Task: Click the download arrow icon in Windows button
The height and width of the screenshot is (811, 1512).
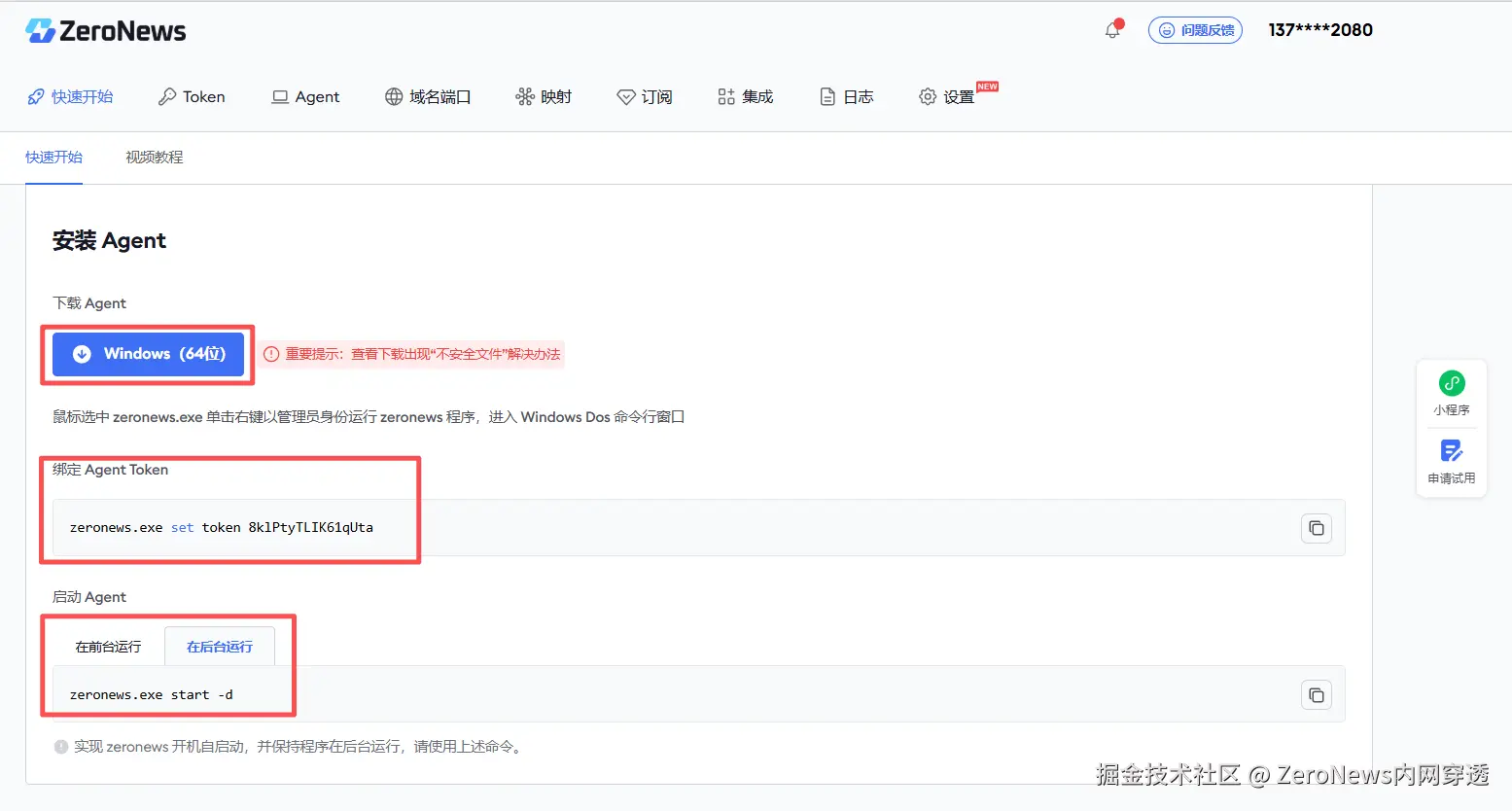Action: coord(82,354)
